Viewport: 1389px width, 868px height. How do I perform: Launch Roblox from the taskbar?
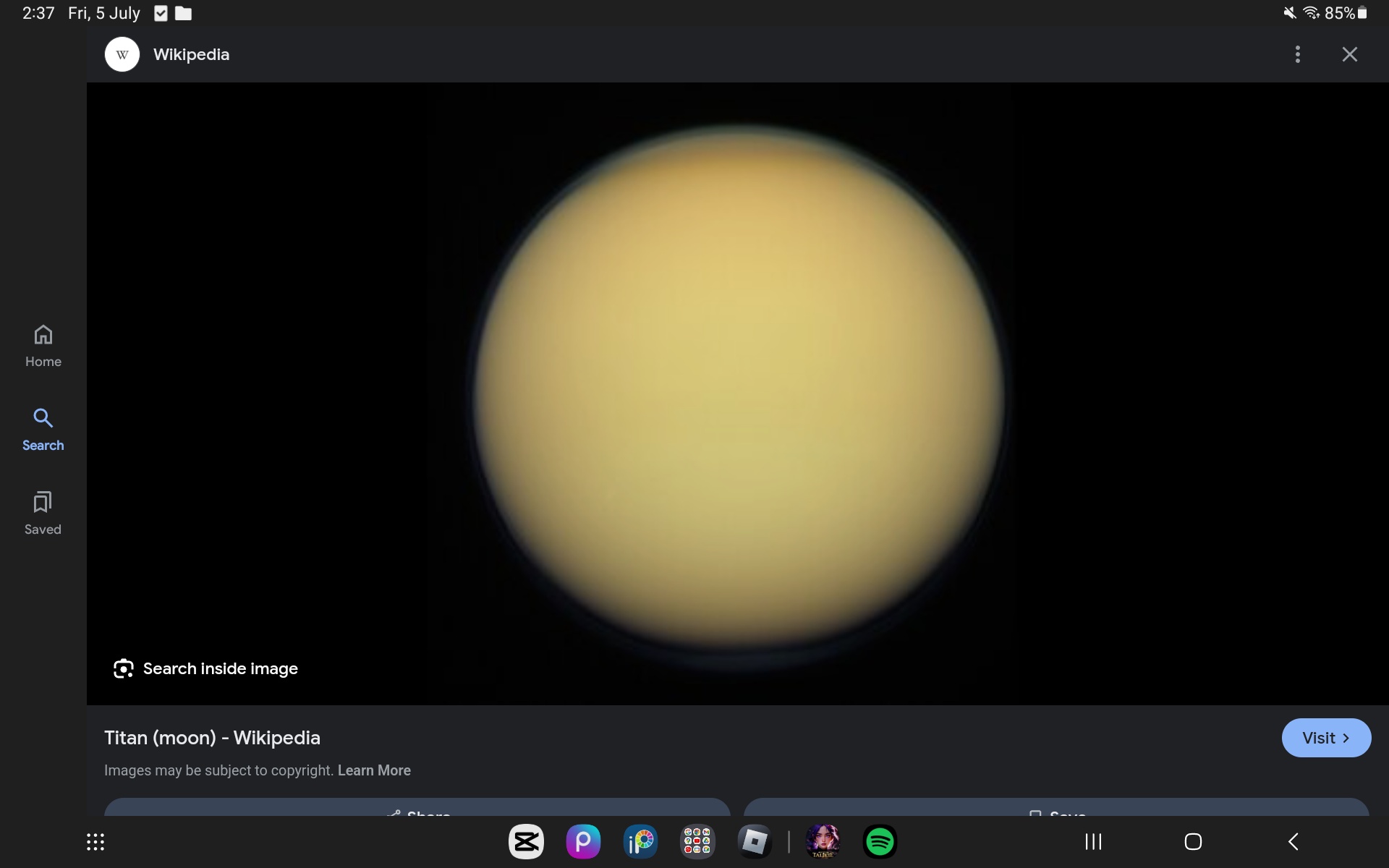pos(755,842)
